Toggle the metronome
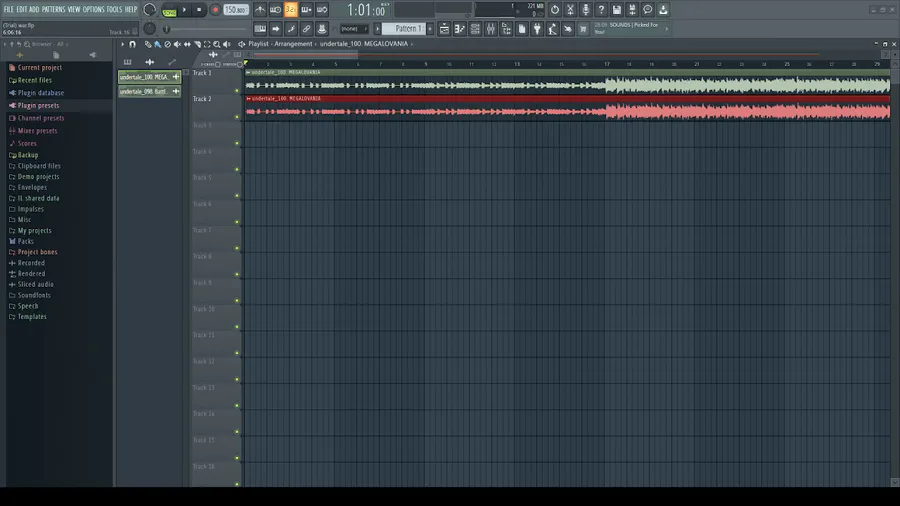 point(260,10)
